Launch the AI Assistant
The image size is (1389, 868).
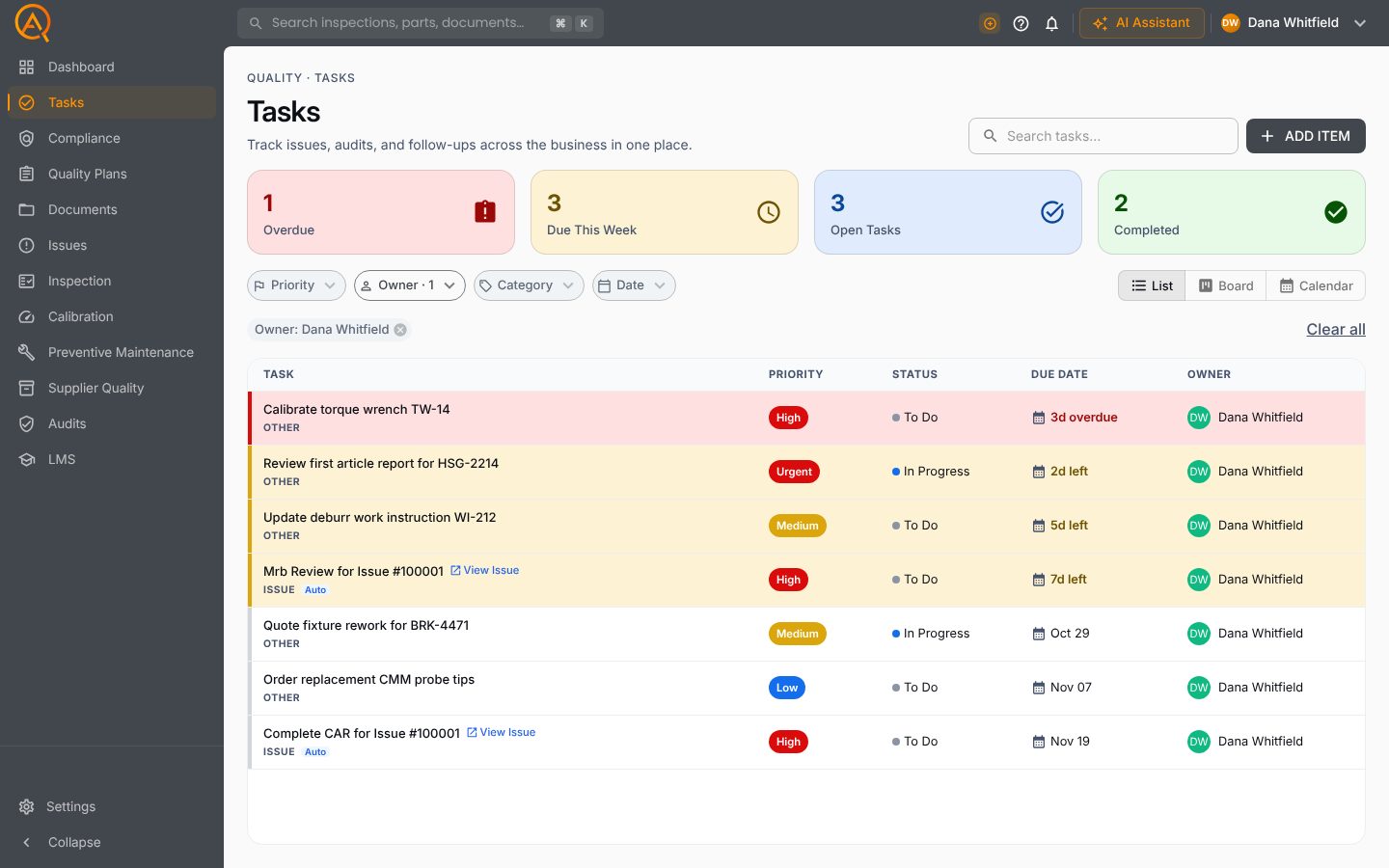[x=1142, y=23]
